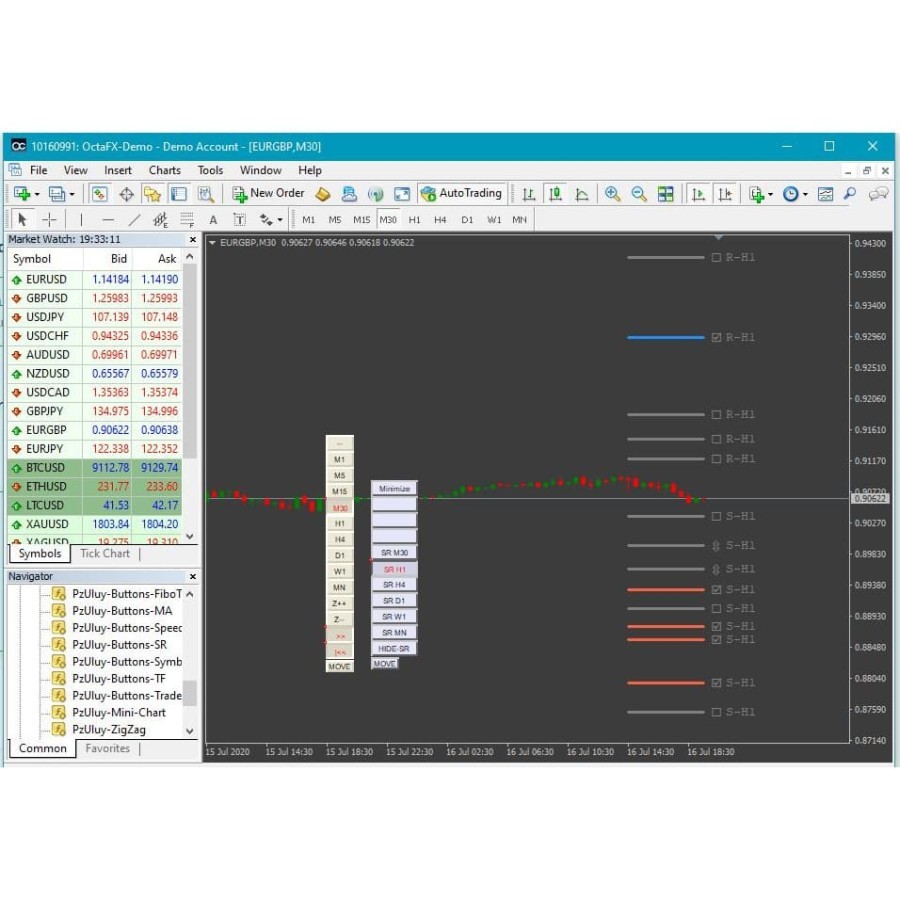Image resolution: width=900 pixels, height=900 pixels.
Task: Open the arrows drawing tool dropdown
Action: click(x=280, y=220)
